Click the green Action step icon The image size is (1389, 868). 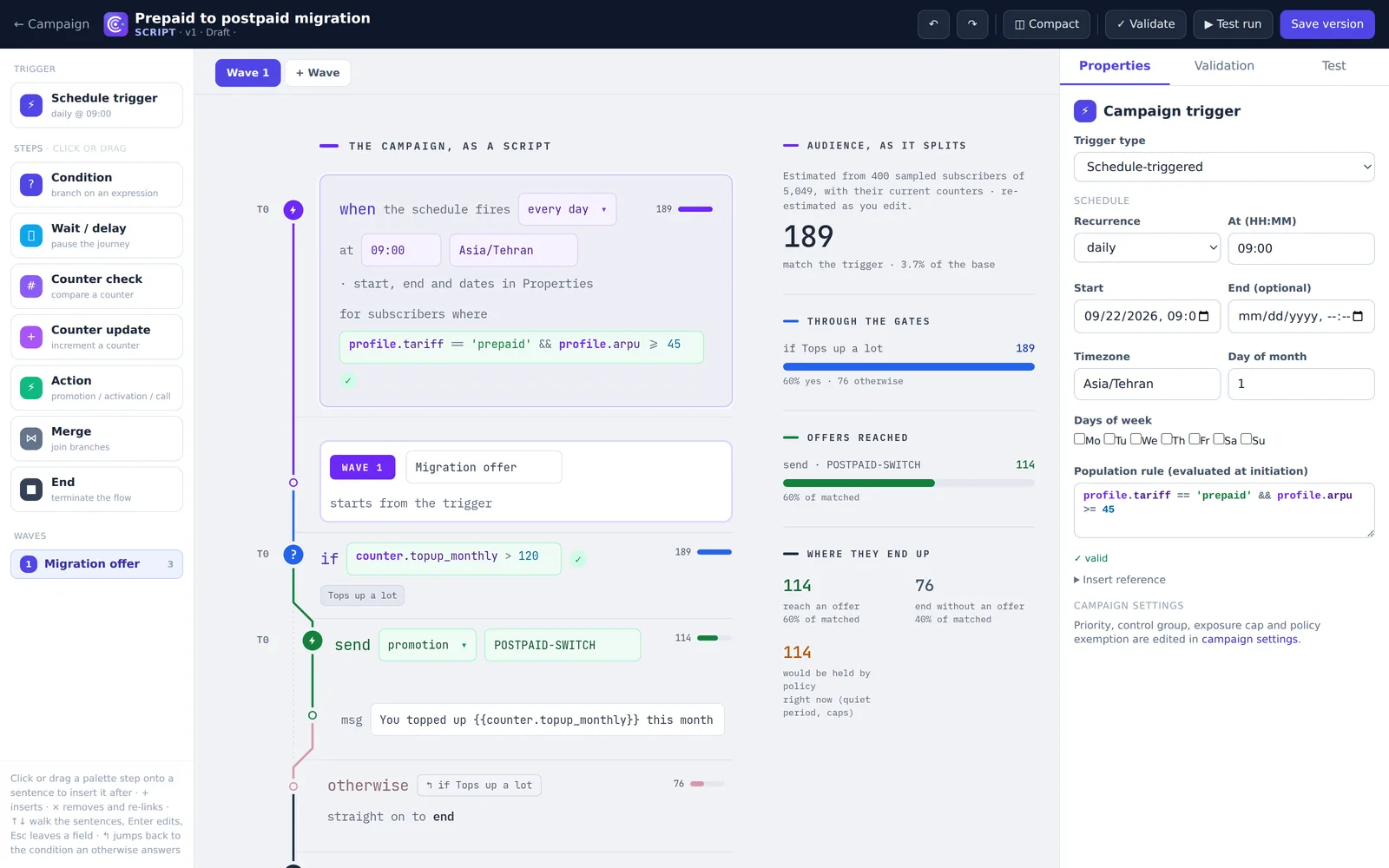[x=31, y=387]
